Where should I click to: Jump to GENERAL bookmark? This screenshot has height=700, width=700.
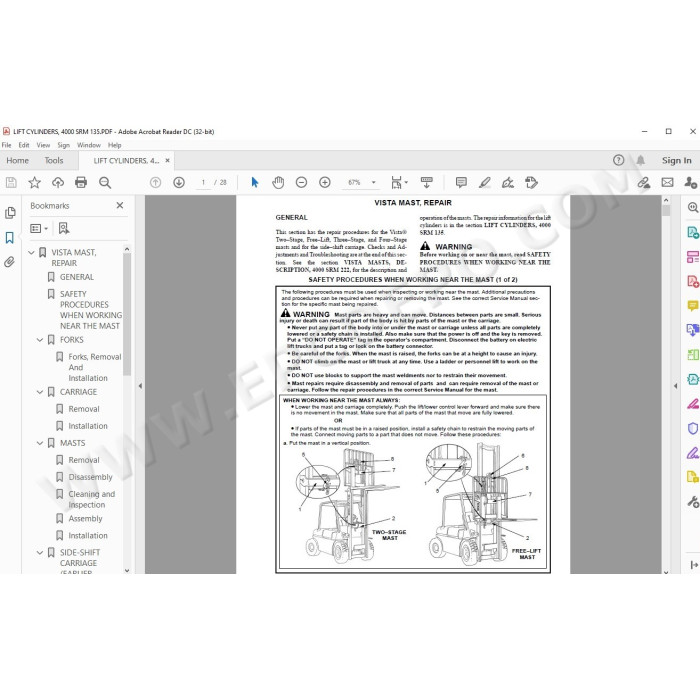(77, 277)
